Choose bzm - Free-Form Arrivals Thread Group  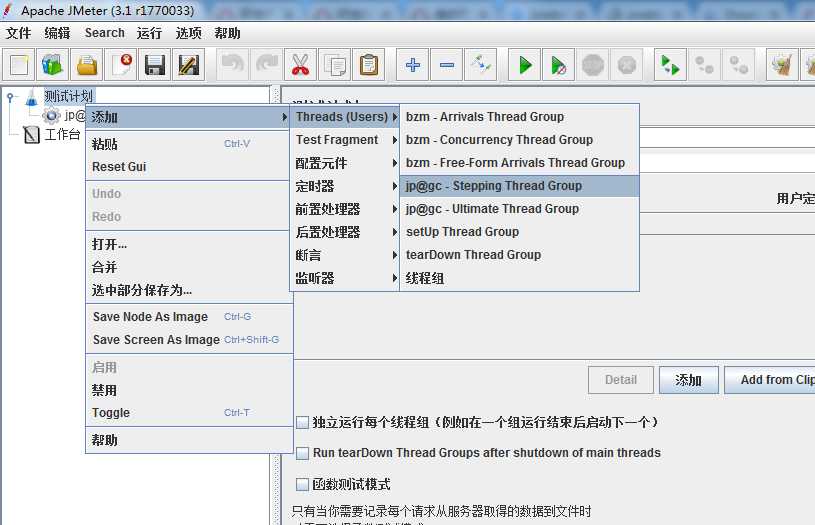tap(519, 163)
